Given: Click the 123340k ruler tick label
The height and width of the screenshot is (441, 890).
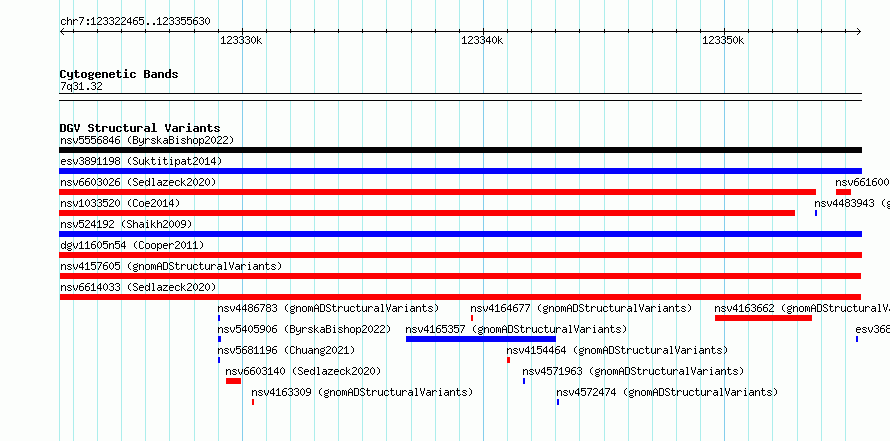Looking at the screenshot, I should [482, 41].
